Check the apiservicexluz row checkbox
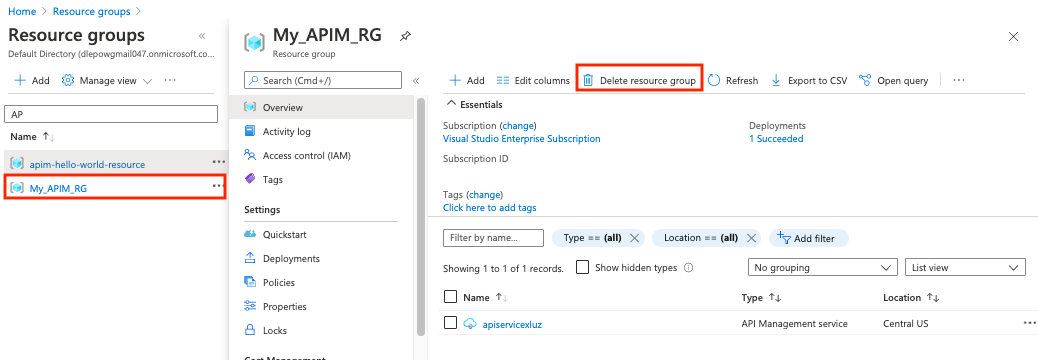The height and width of the screenshot is (360, 1038). 451,323
